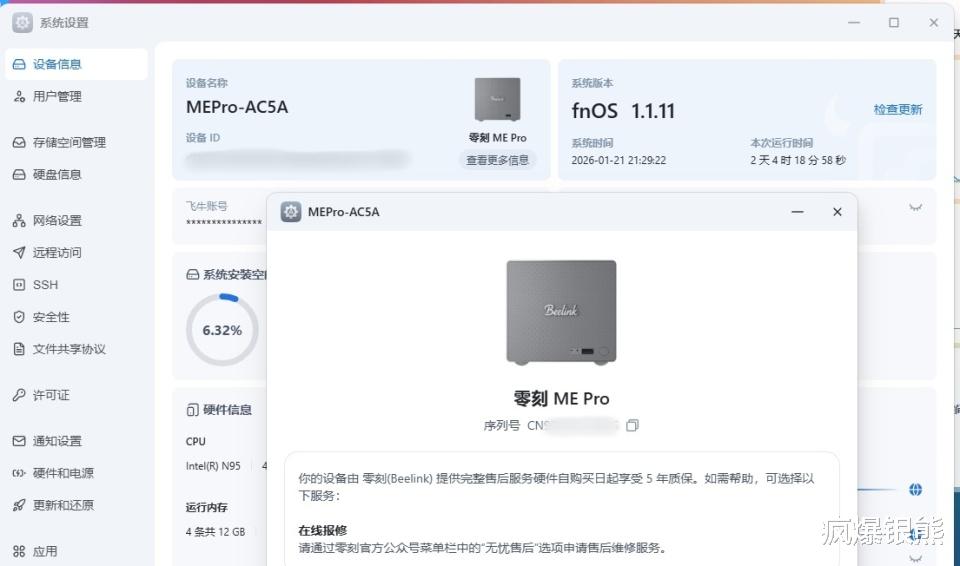Click the device name MEPro-AC5A text
The image size is (960, 566).
point(237,107)
